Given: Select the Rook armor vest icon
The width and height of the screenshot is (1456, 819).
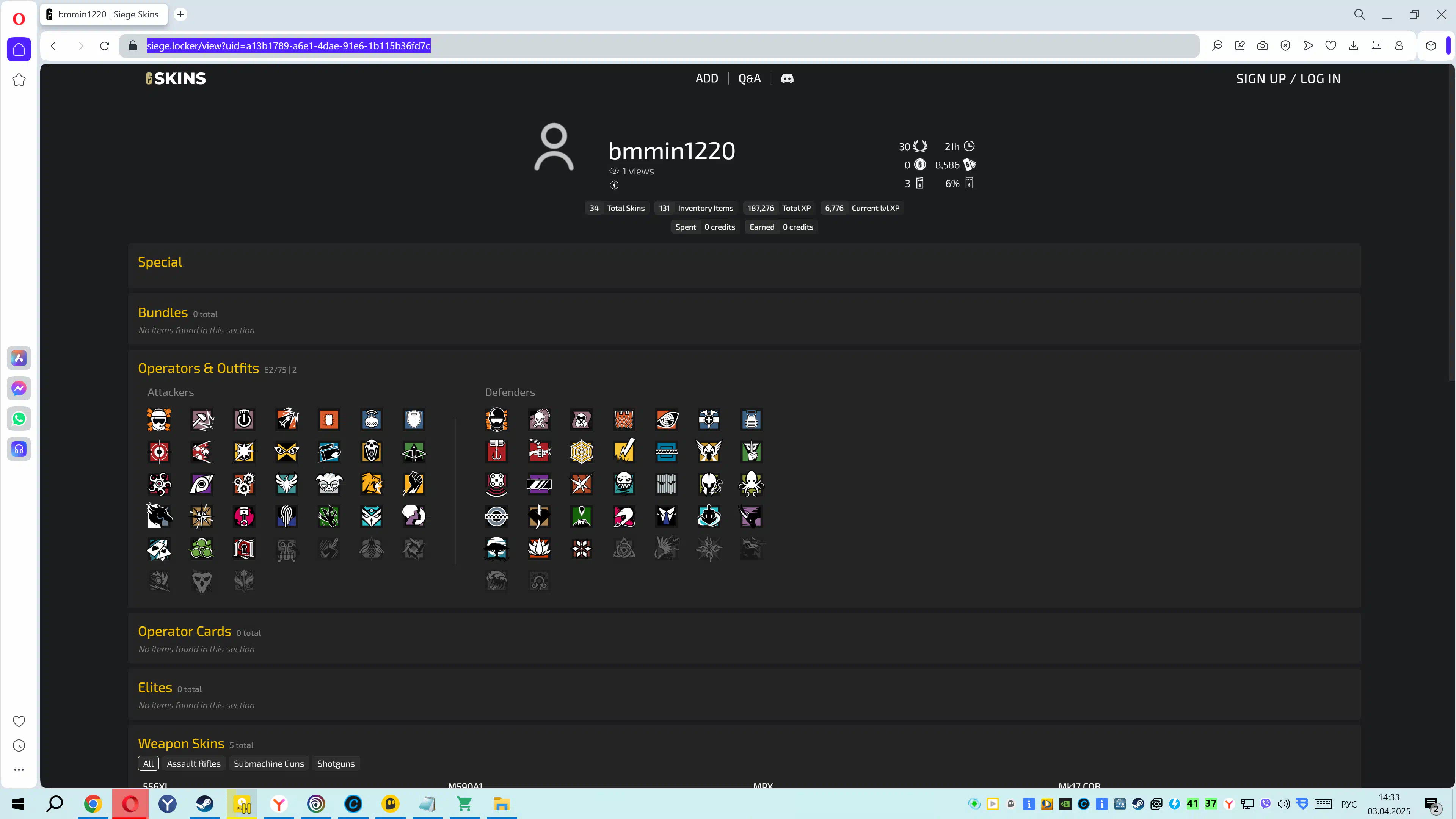Looking at the screenshot, I should [751, 419].
